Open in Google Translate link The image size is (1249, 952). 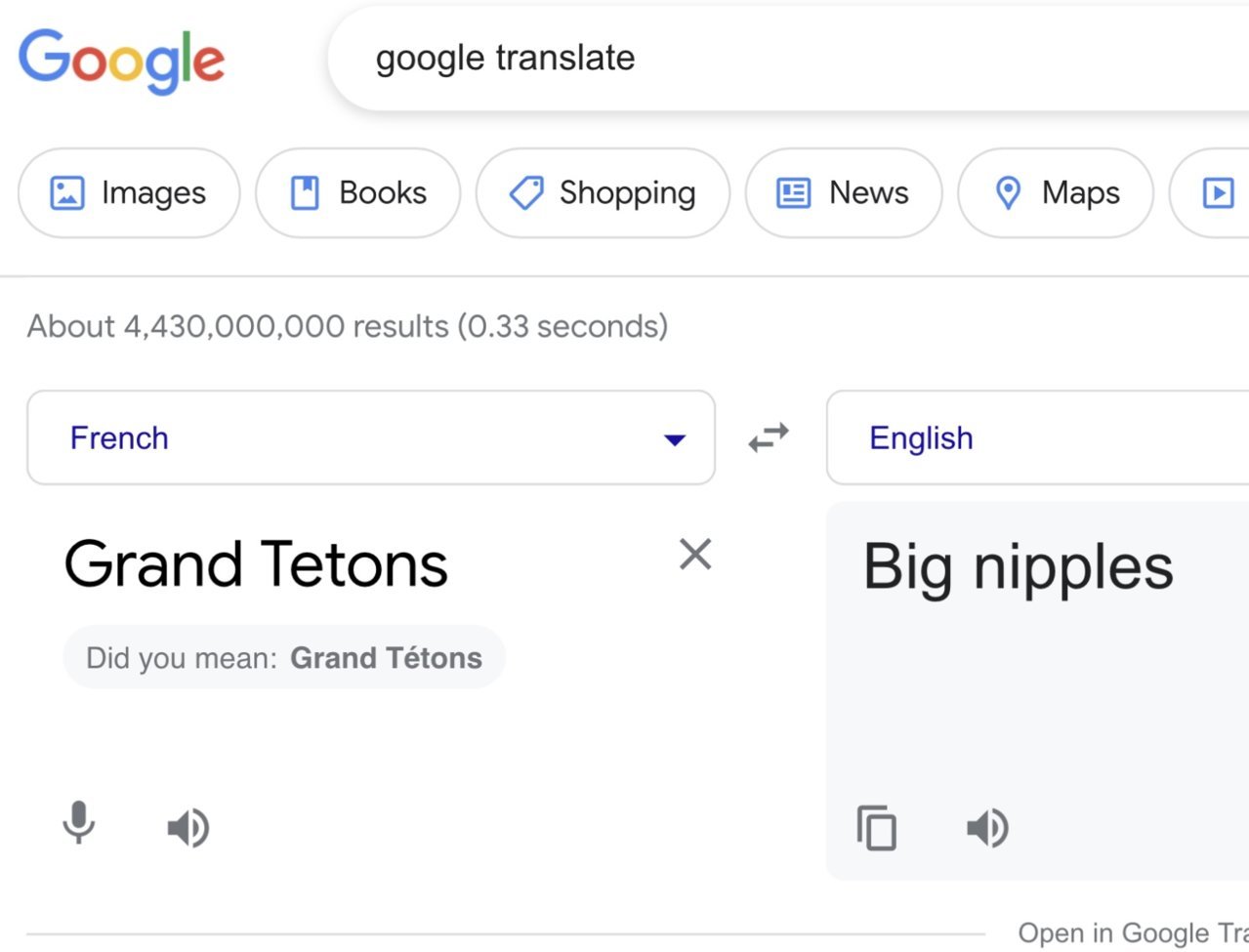click(1133, 932)
